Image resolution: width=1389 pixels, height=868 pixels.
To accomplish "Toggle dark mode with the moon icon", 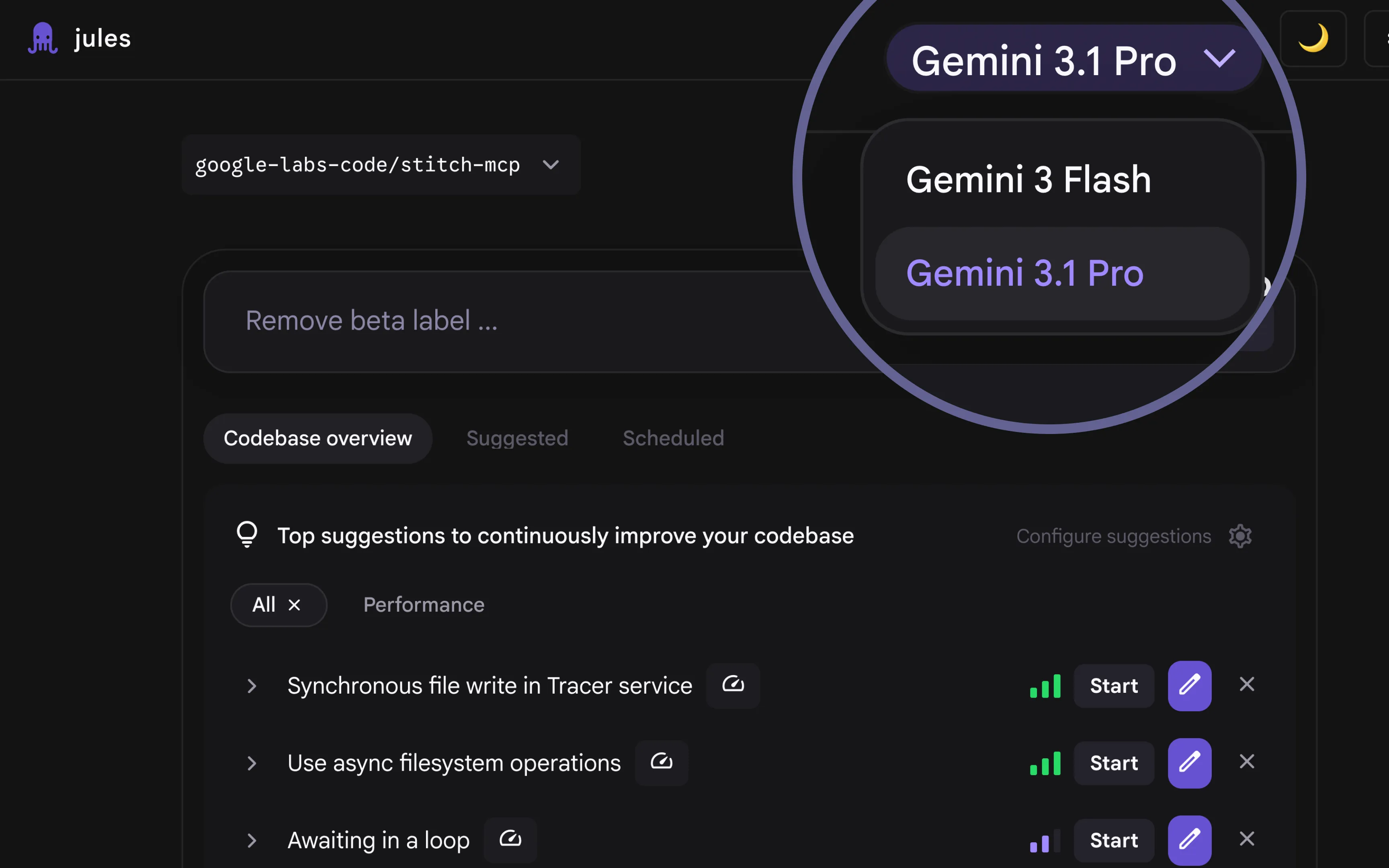I will (1314, 38).
